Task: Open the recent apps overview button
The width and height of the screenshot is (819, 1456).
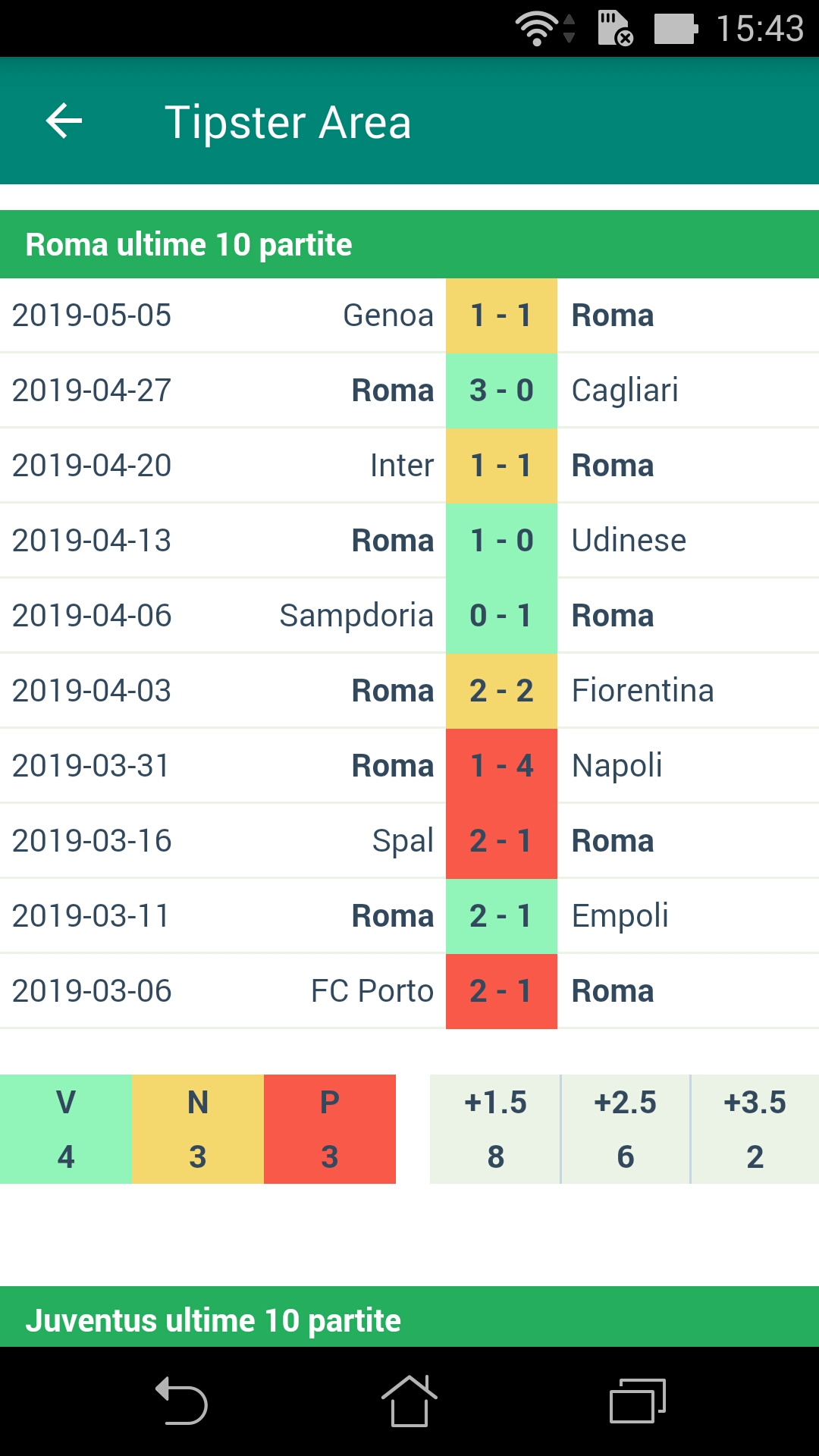Action: [x=638, y=1401]
